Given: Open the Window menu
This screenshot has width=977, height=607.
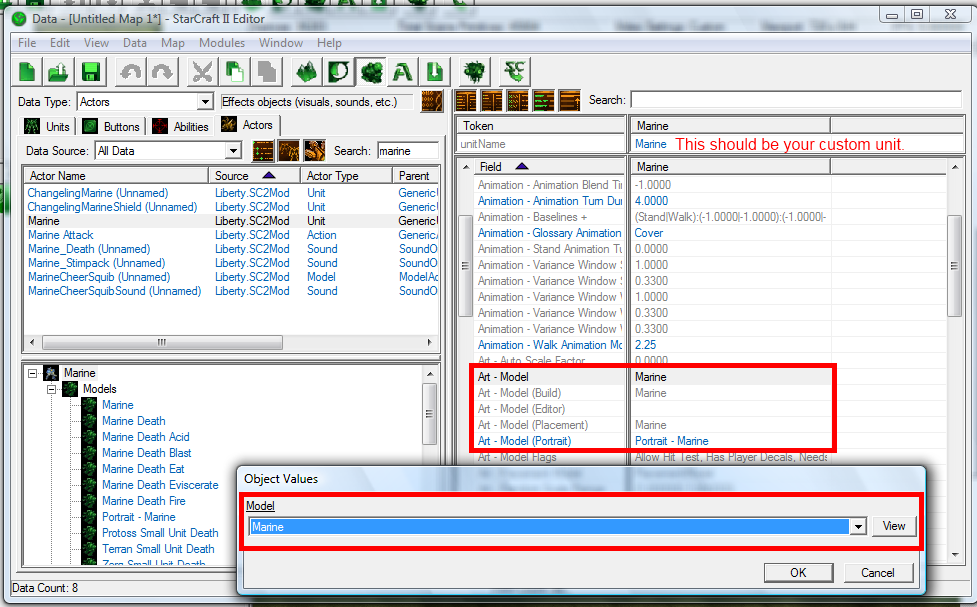Looking at the screenshot, I should coord(281,43).
